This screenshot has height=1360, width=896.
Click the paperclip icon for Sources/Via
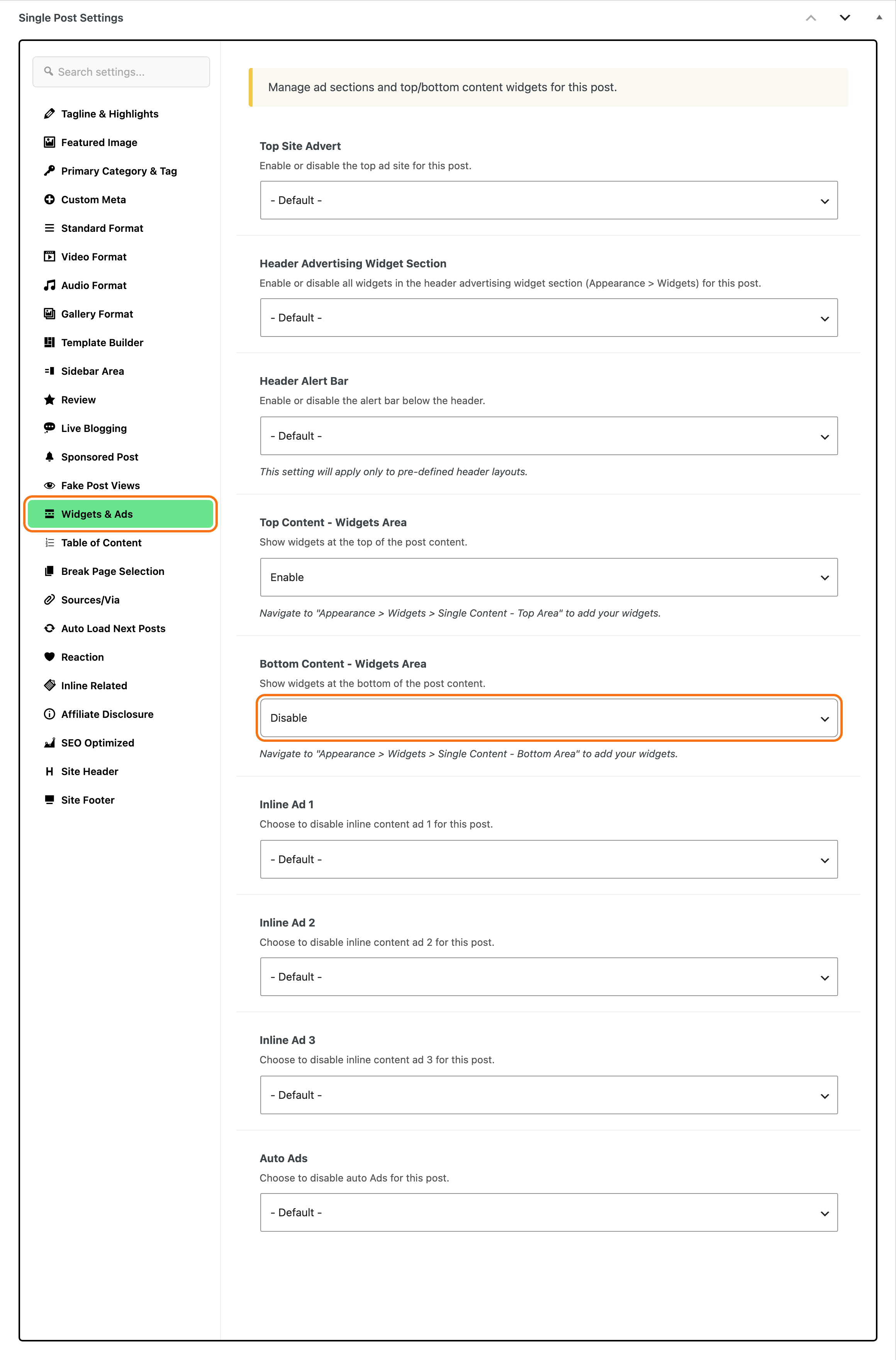coord(50,600)
